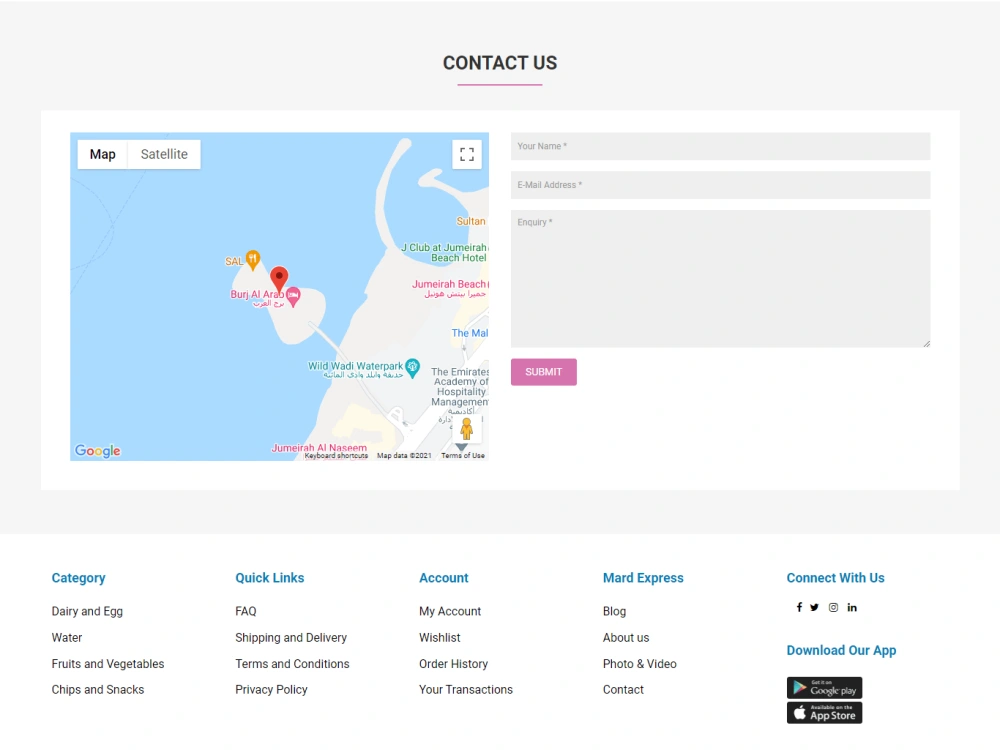Open the FAQ link
Screen dimensions: 1000x750
pyautogui.click(x=246, y=611)
